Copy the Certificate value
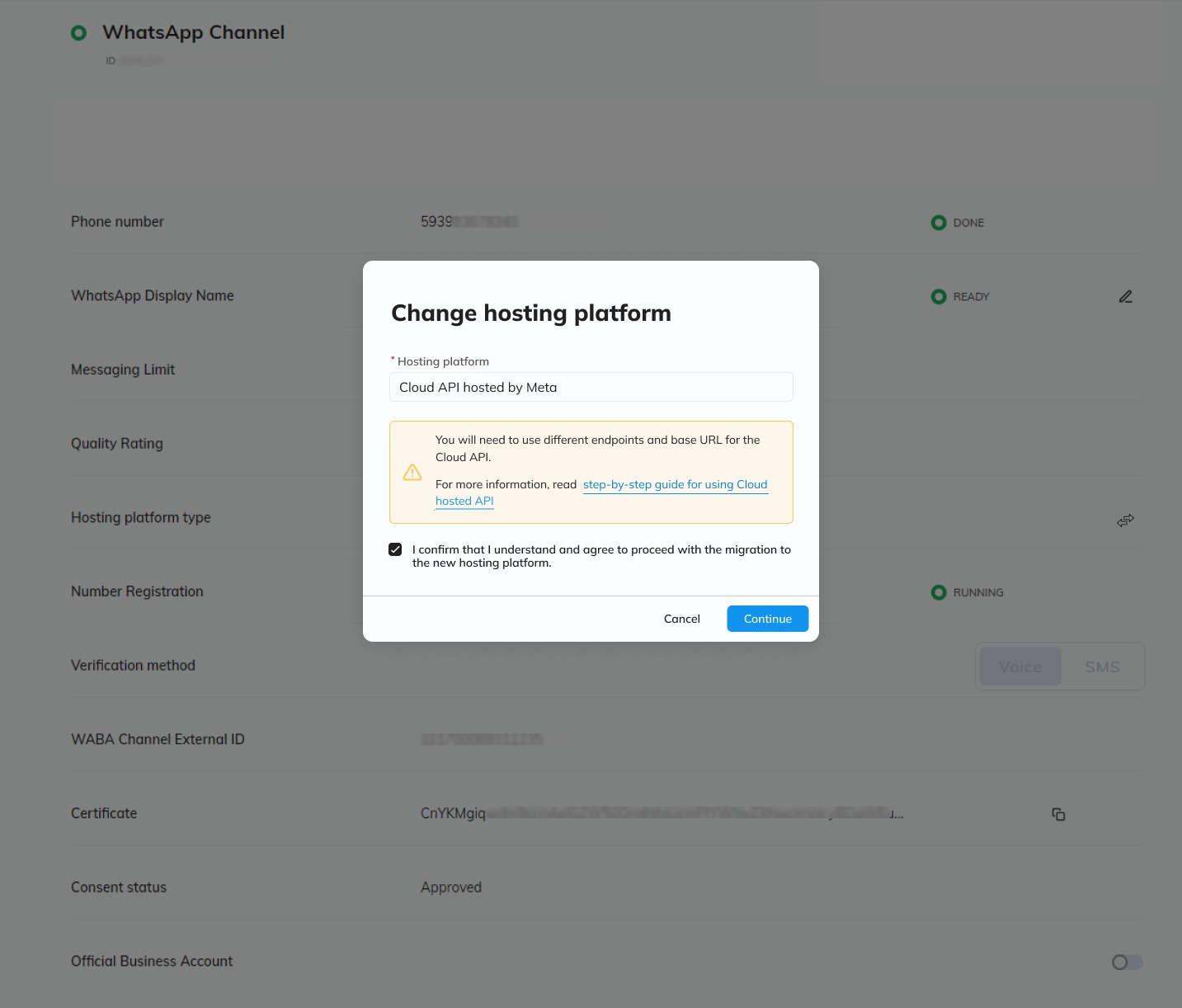 (1058, 814)
